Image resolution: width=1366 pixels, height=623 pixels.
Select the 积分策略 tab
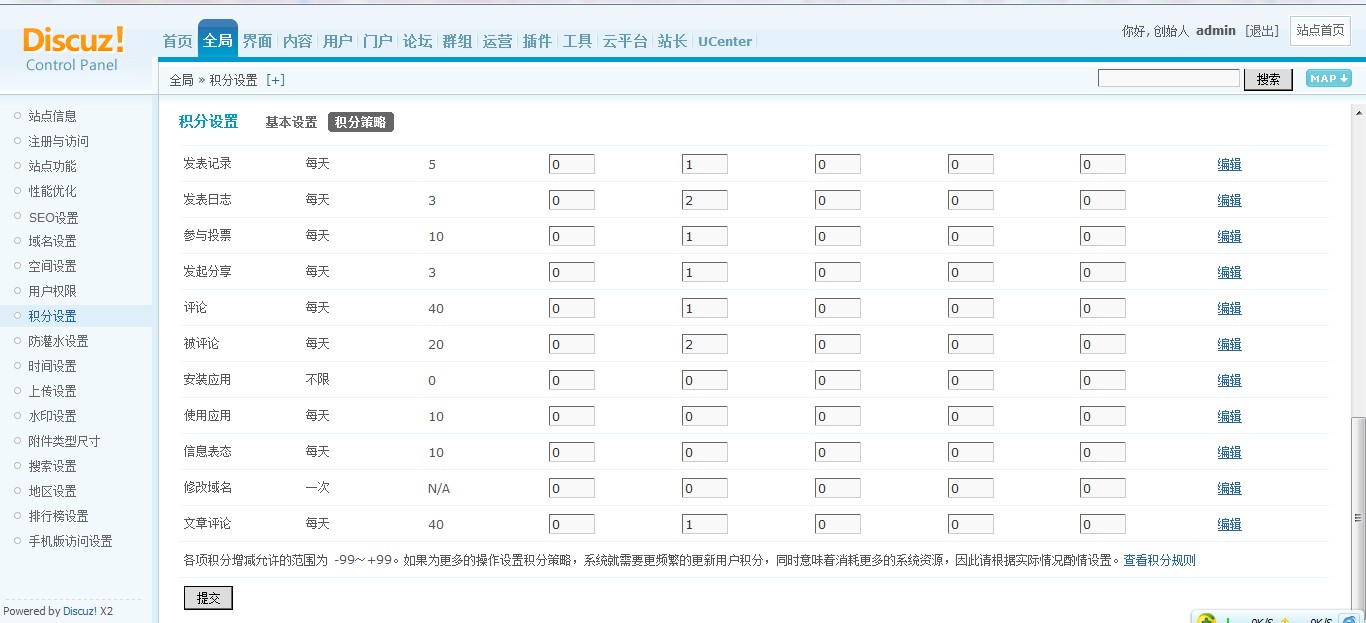(x=361, y=122)
